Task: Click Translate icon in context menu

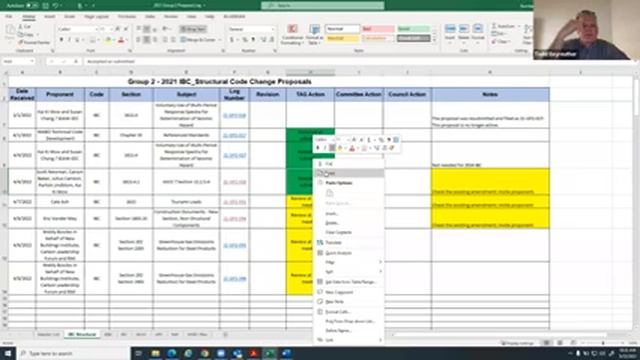Action: coord(320,242)
